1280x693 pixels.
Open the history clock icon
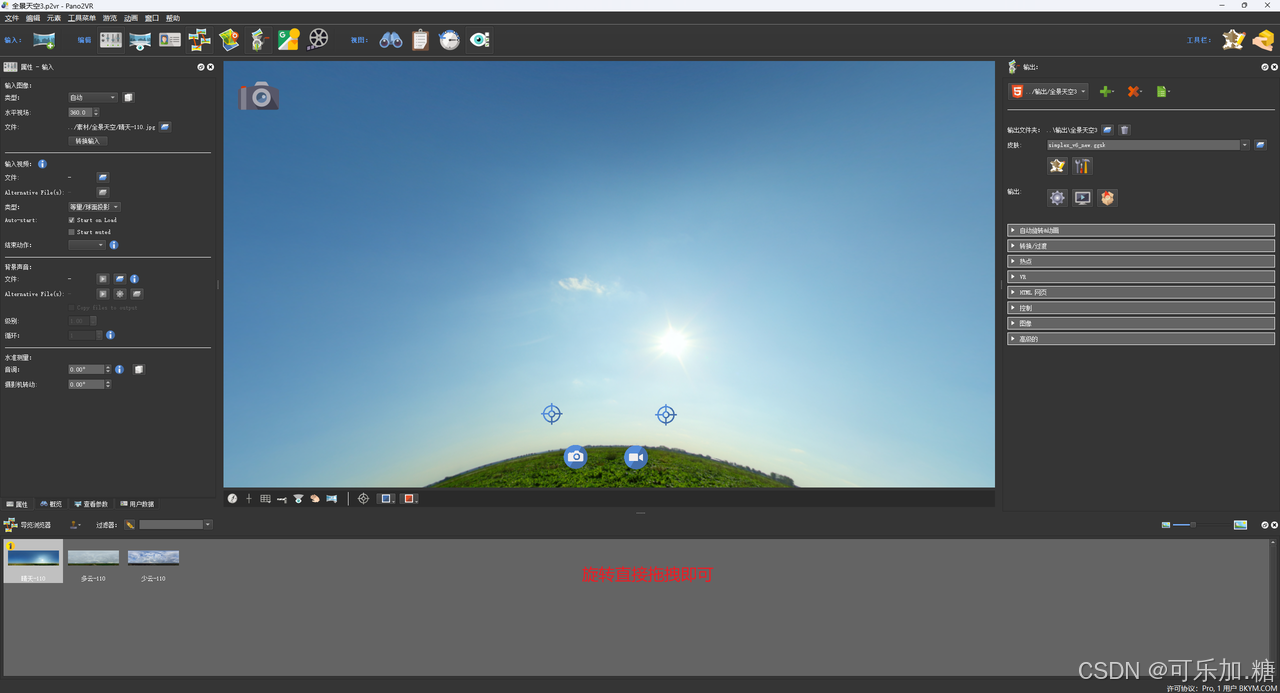click(x=450, y=40)
